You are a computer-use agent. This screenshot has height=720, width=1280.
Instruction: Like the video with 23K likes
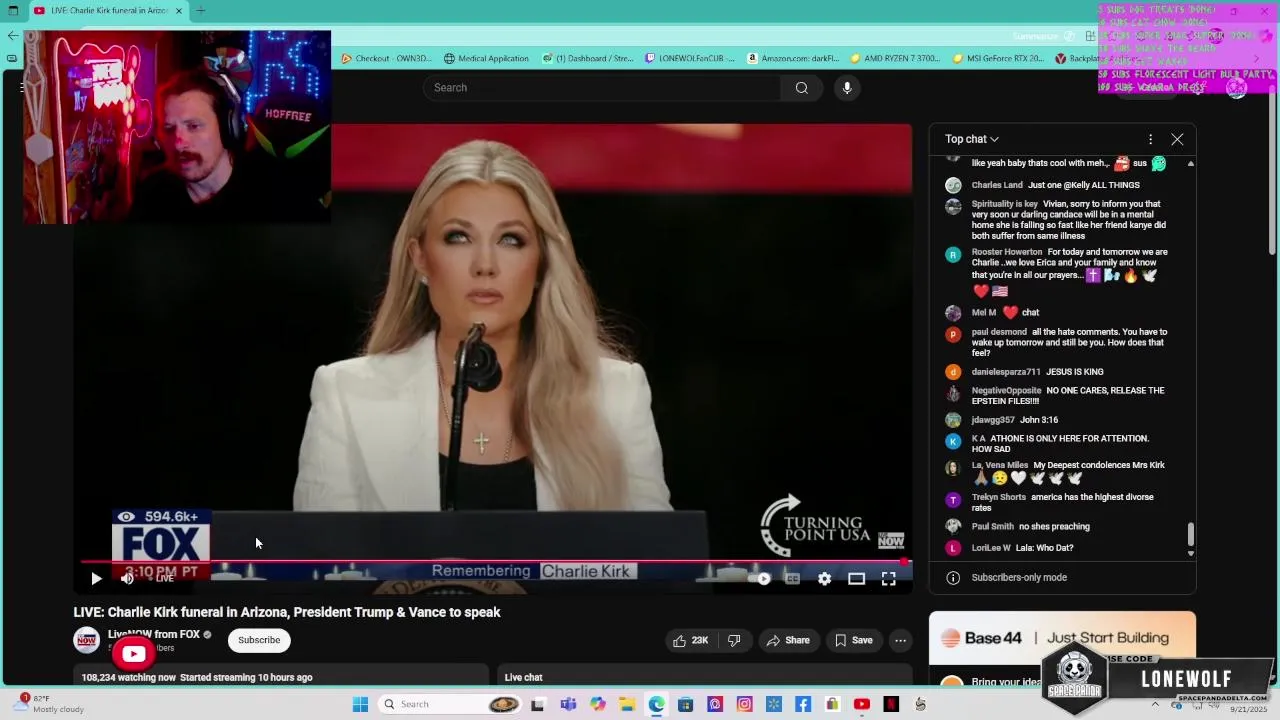click(690, 640)
